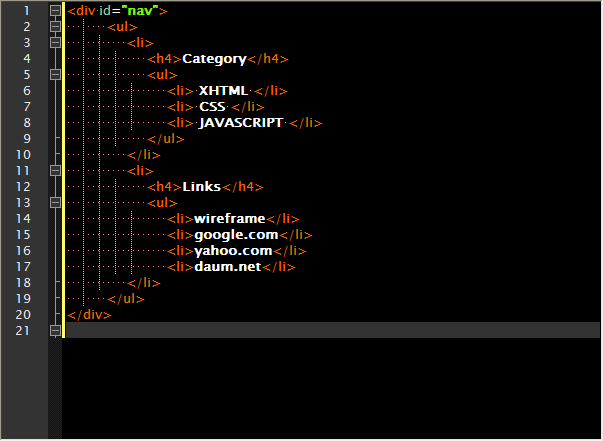The image size is (603, 441).
Task: Click the opening <h4> tag on line 12
Action: (x=165, y=187)
